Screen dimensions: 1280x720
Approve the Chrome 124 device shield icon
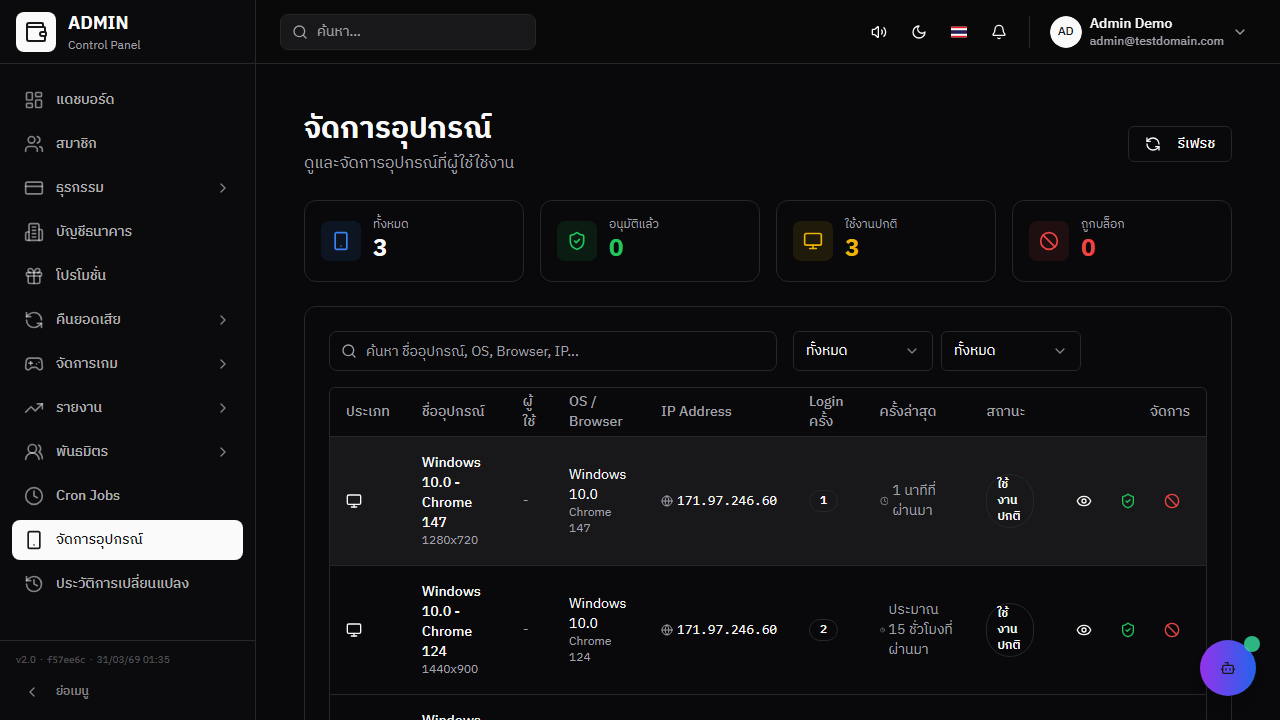1128,630
